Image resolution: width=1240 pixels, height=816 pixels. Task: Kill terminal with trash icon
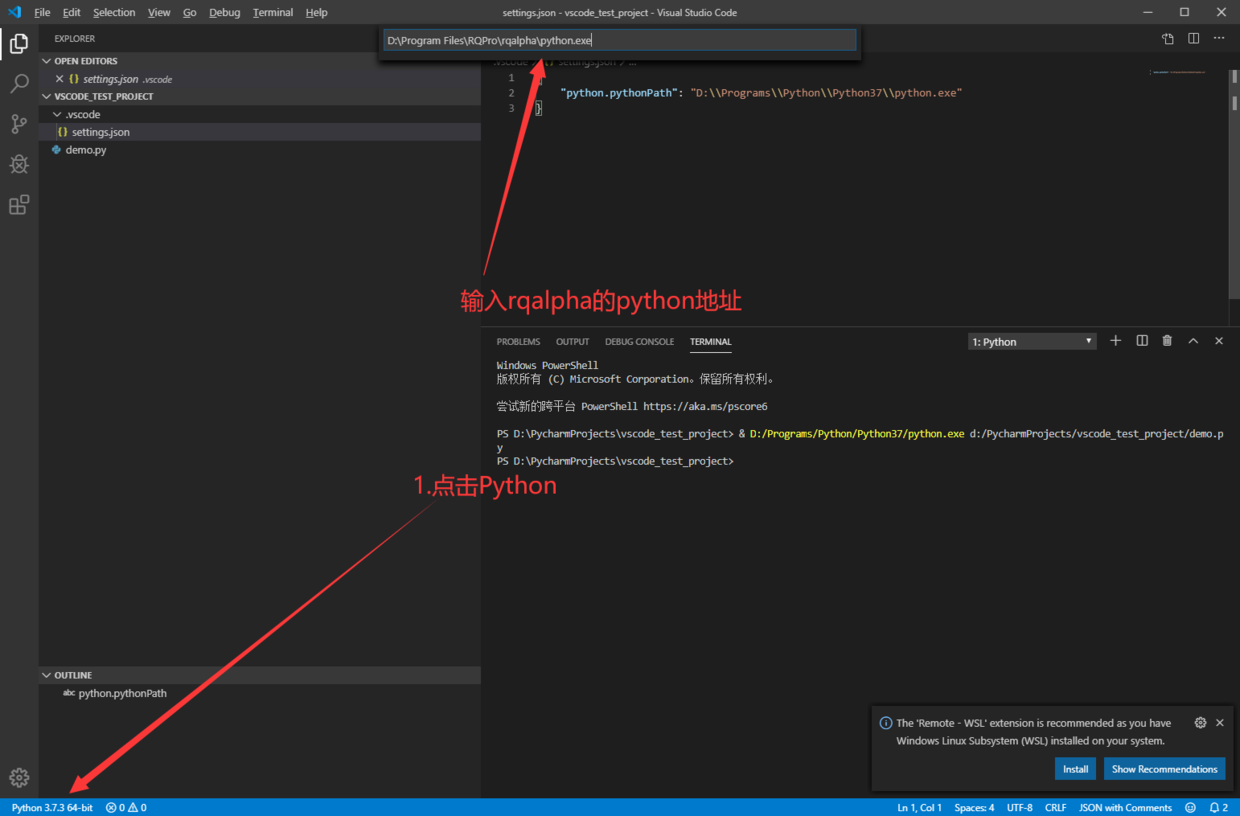(1167, 341)
